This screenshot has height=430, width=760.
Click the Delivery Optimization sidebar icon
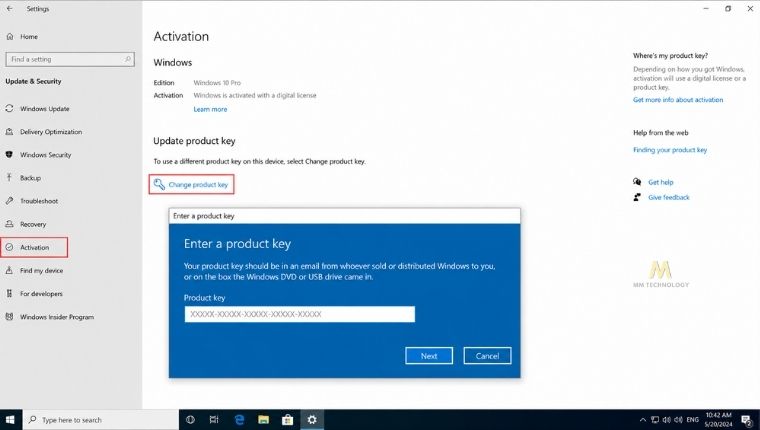click(9, 132)
